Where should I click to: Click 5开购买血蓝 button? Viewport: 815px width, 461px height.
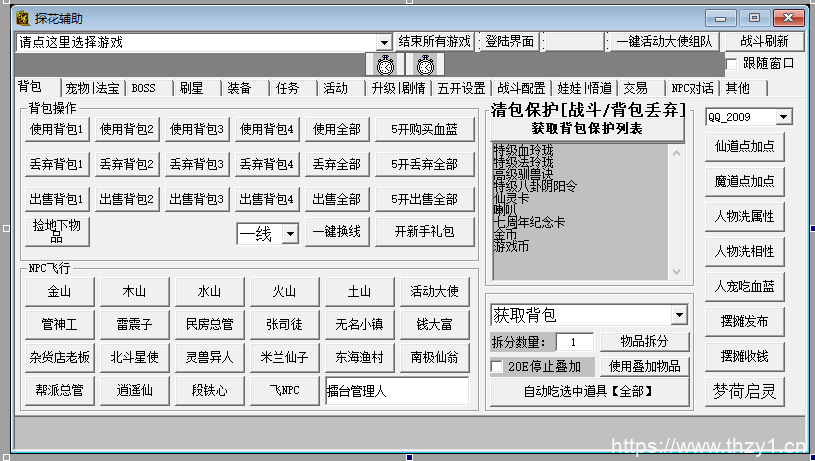coord(425,129)
